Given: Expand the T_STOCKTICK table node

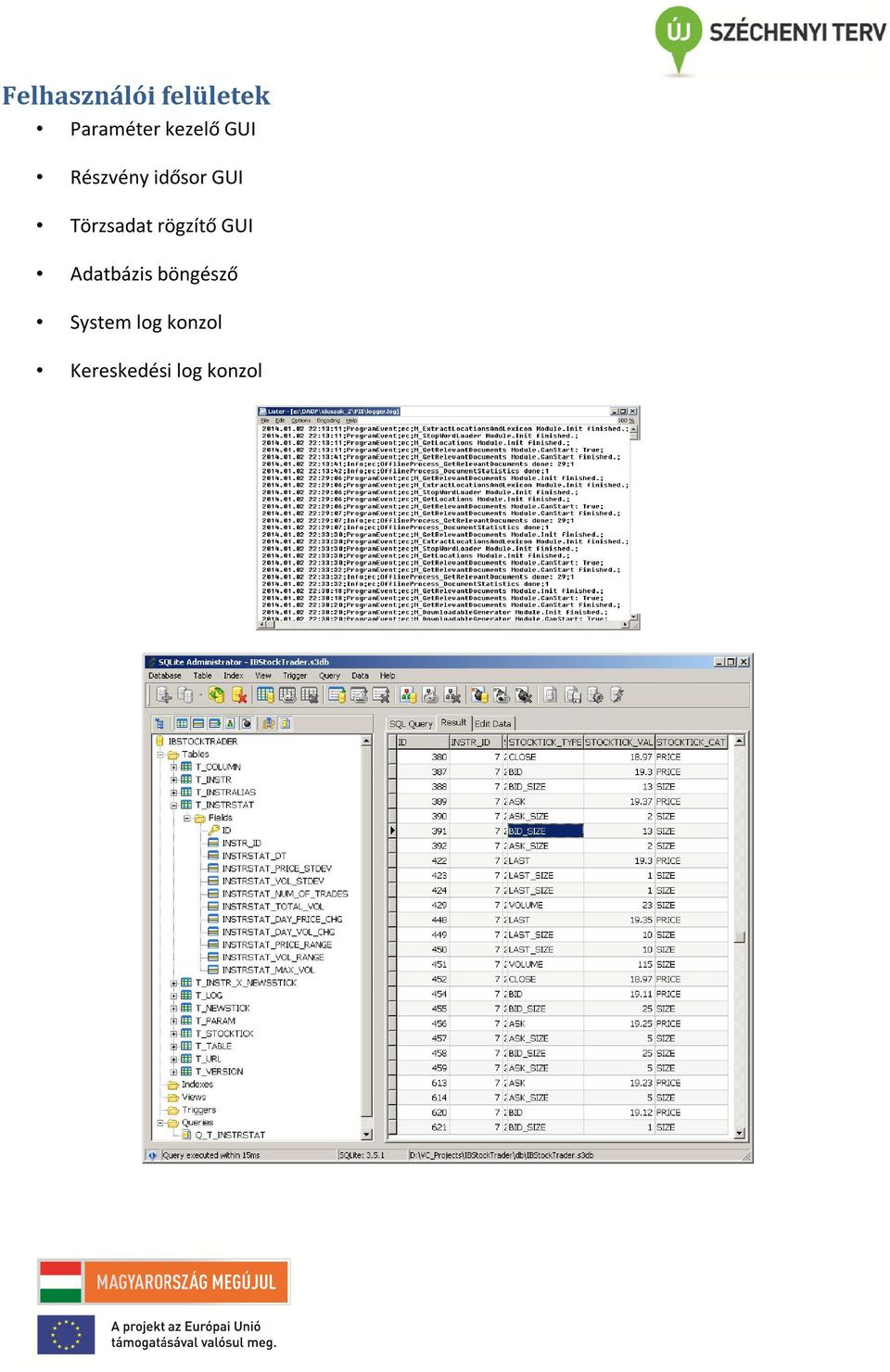Looking at the screenshot, I should (x=173, y=1034).
